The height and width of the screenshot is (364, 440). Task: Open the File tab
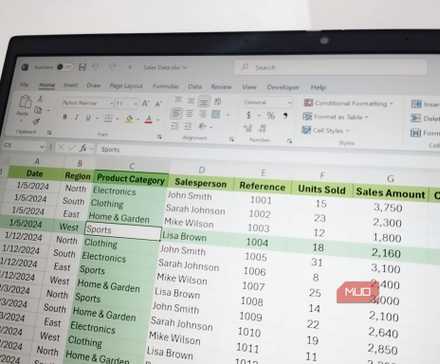(24, 85)
